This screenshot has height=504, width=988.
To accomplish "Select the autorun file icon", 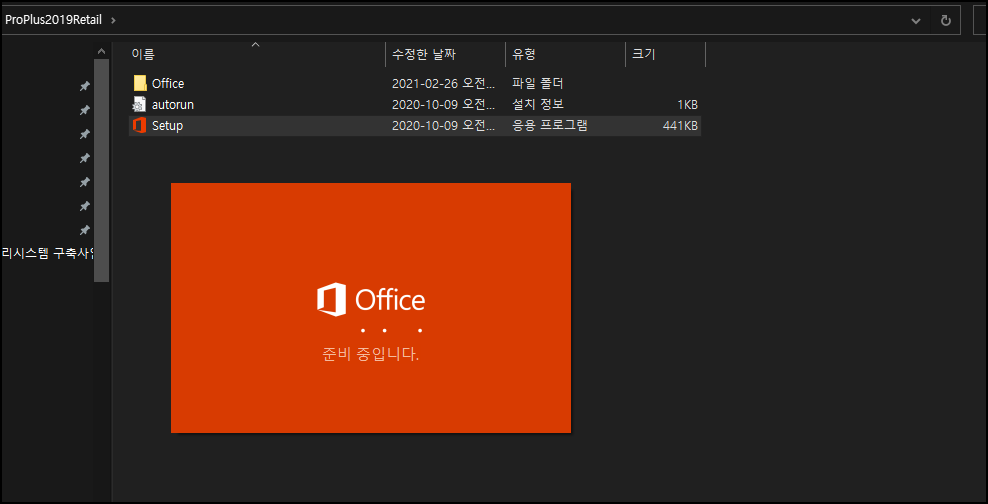I will [139, 104].
